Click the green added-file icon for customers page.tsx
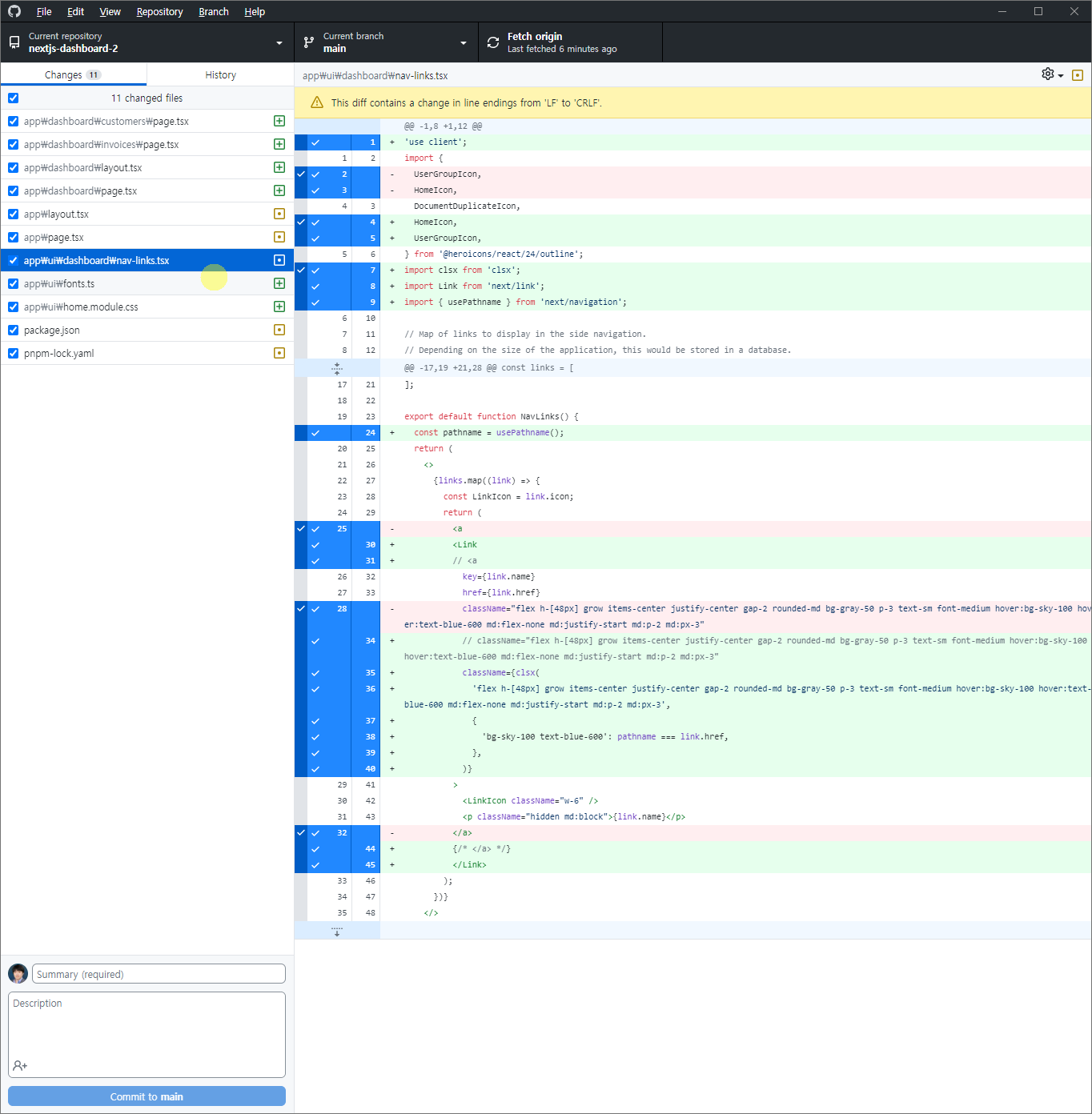Viewport: 1092px width, 1114px height. (x=279, y=121)
